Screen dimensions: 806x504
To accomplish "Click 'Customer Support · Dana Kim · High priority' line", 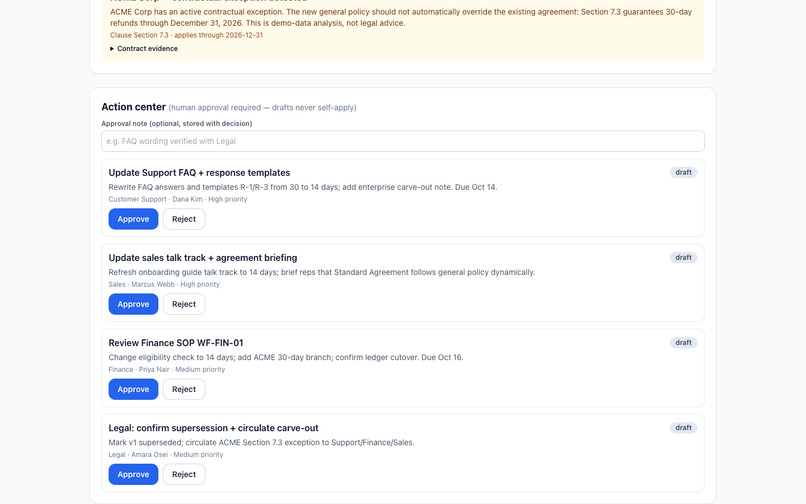I will [178, 199].
